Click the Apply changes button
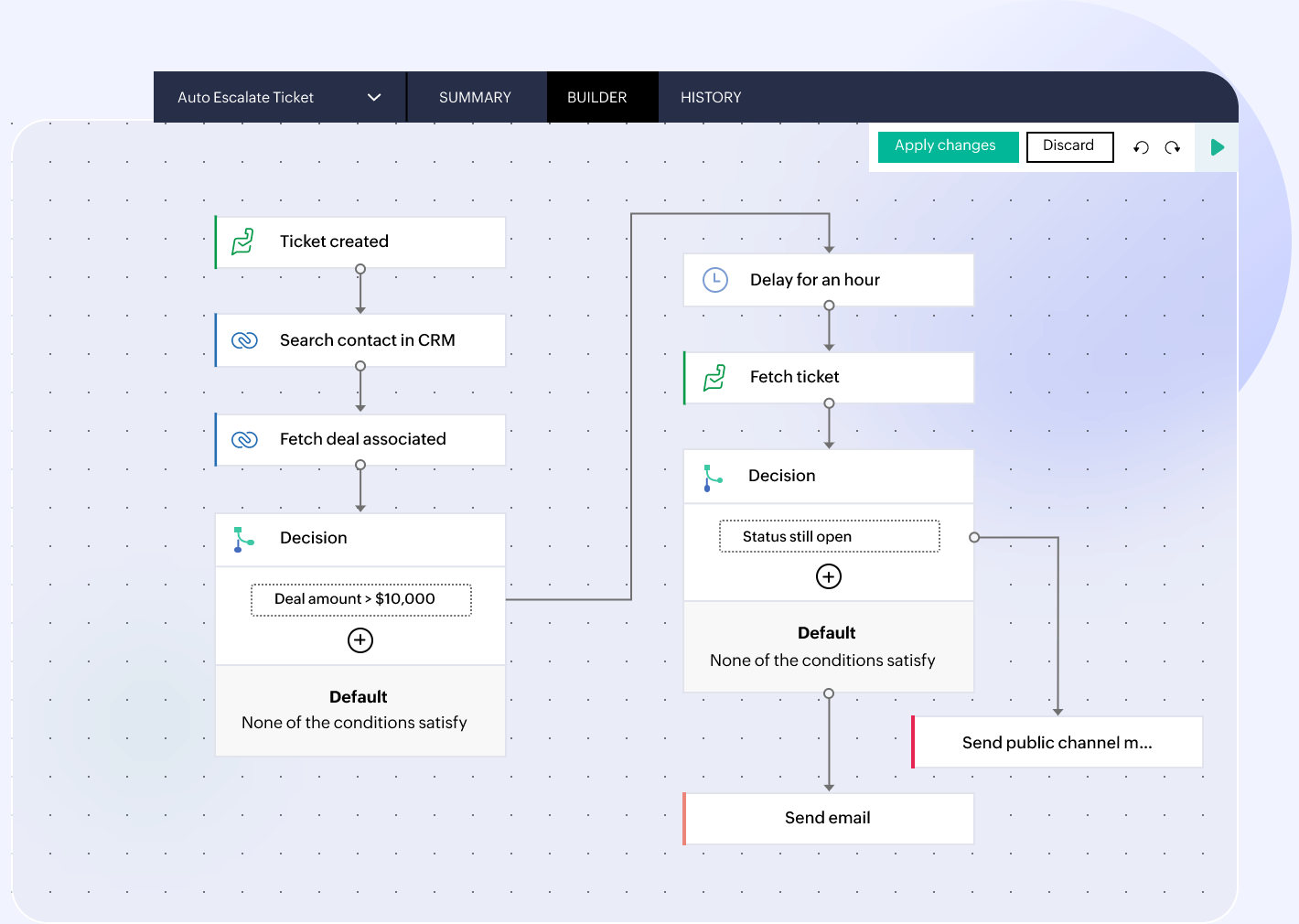This screenshot has height=924, width=1299. point(947,145)
